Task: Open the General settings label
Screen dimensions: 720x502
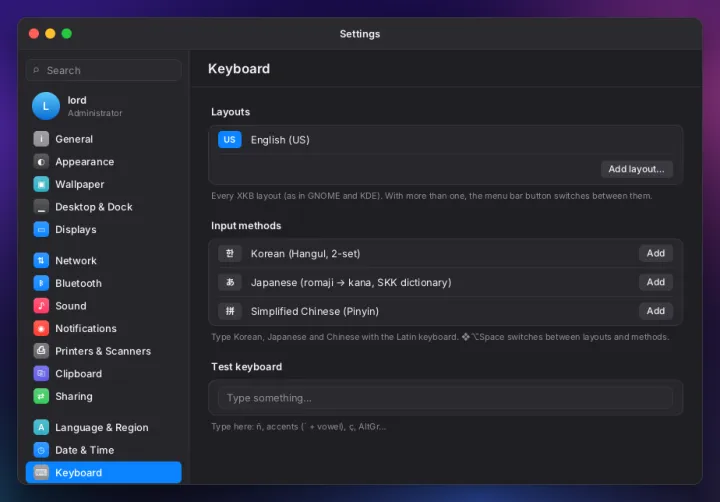Action: [x=74, y=139]
